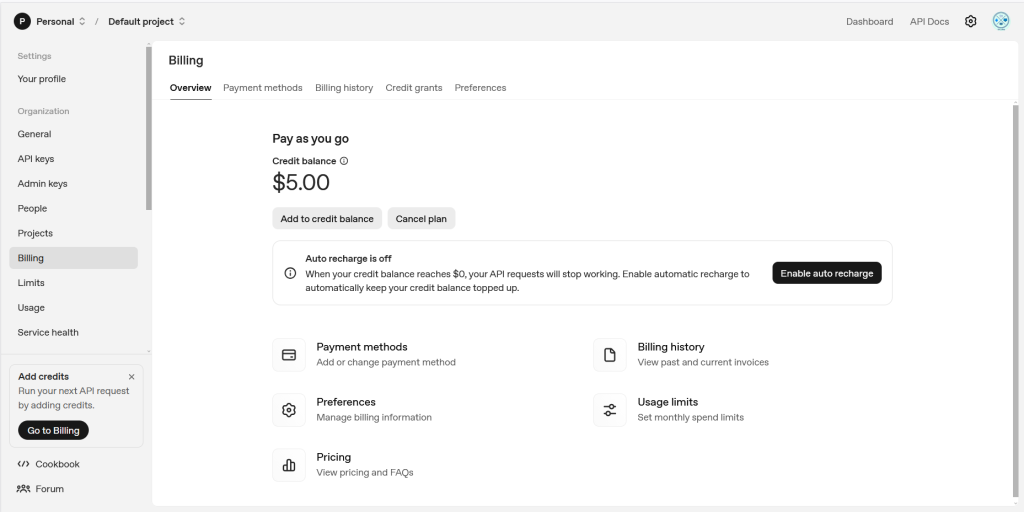1024x512 pixels.
Task: Click the Billing history document icon
Action: (610, 355)
